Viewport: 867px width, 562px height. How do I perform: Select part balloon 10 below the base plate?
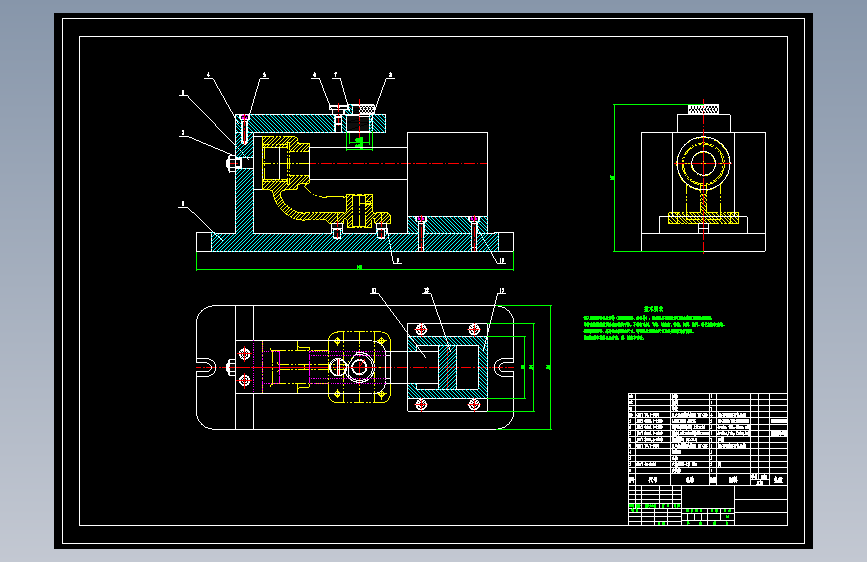pyautogui.click(x=502, y=261)
